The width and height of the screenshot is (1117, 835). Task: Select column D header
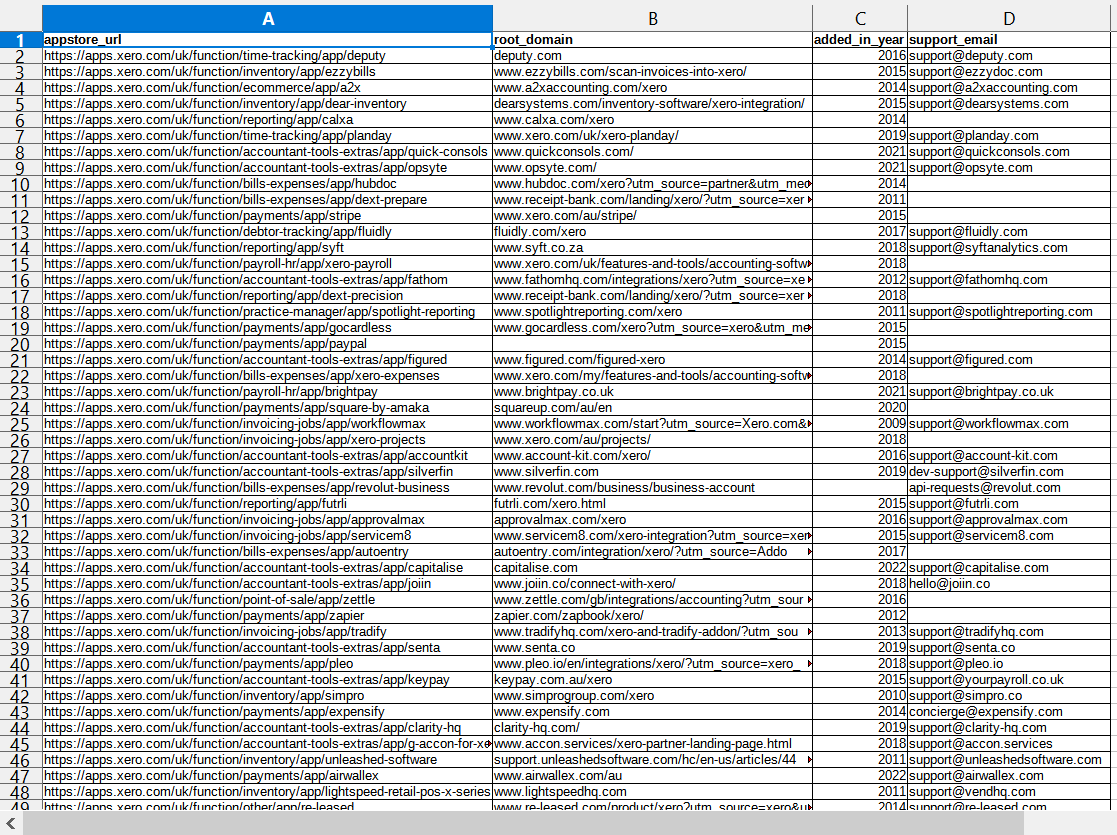click(x=1010, y=18)
